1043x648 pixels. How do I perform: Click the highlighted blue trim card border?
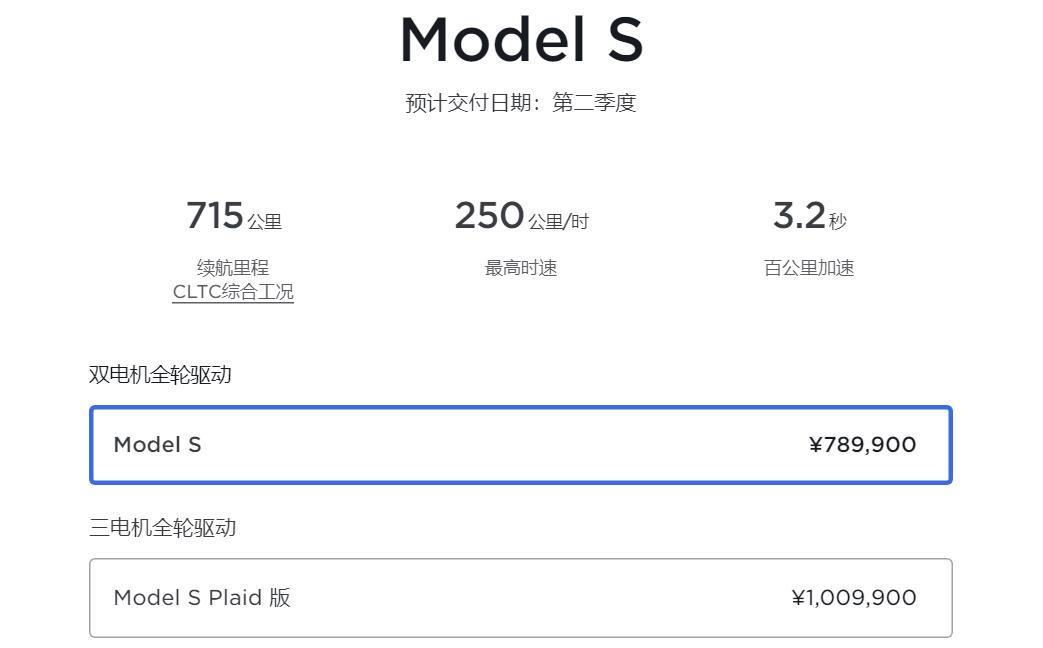click(x=520, y=409)
